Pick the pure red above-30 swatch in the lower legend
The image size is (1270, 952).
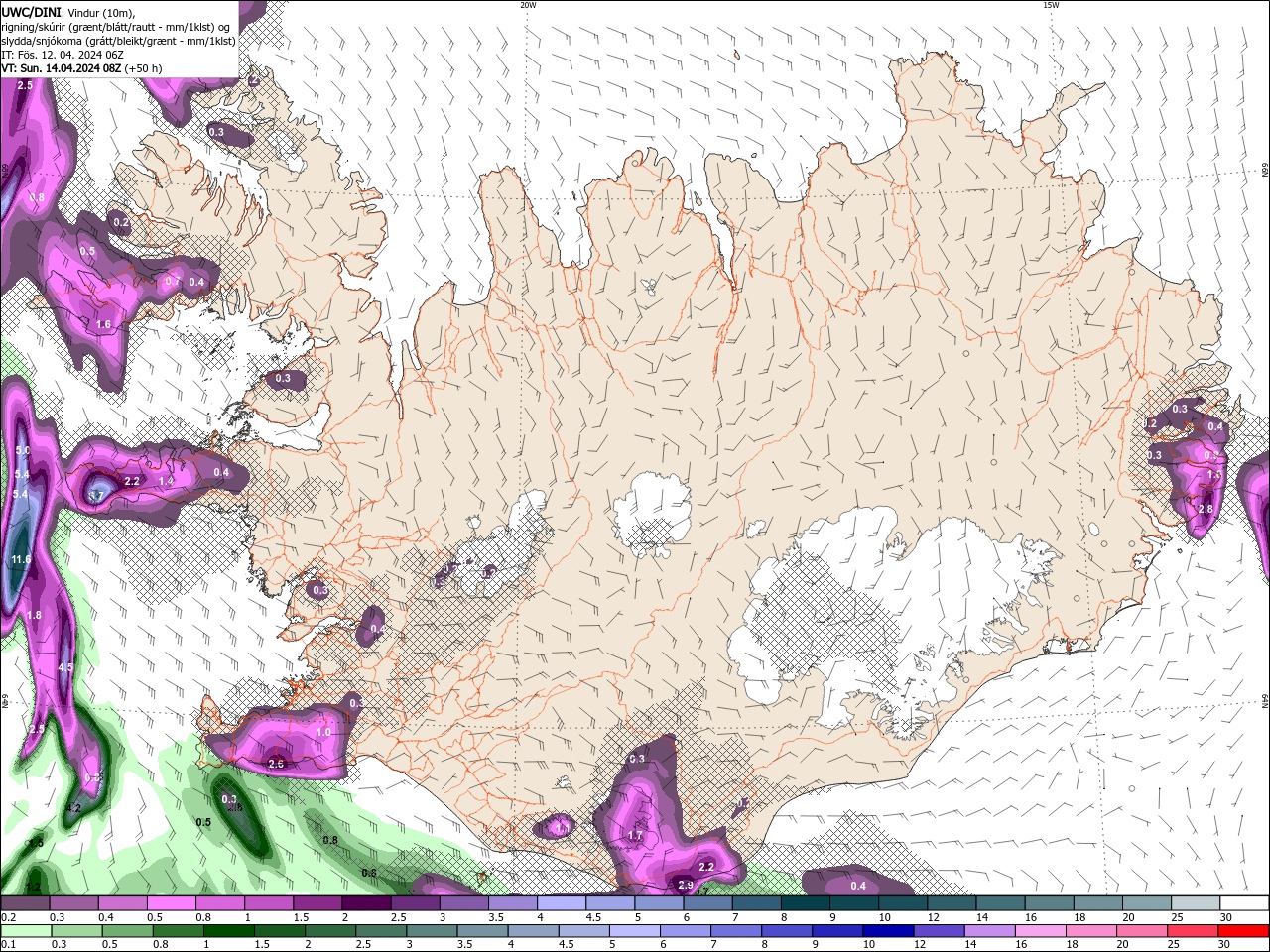pyautogui.click(x=1243, y=931)
